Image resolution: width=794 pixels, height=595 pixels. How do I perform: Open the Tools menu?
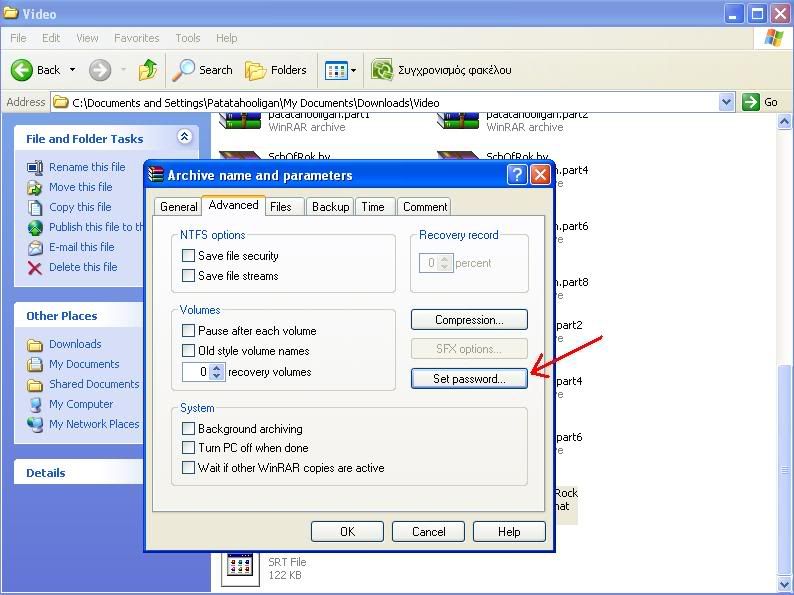pyautogui.click(x=188, y=38)
